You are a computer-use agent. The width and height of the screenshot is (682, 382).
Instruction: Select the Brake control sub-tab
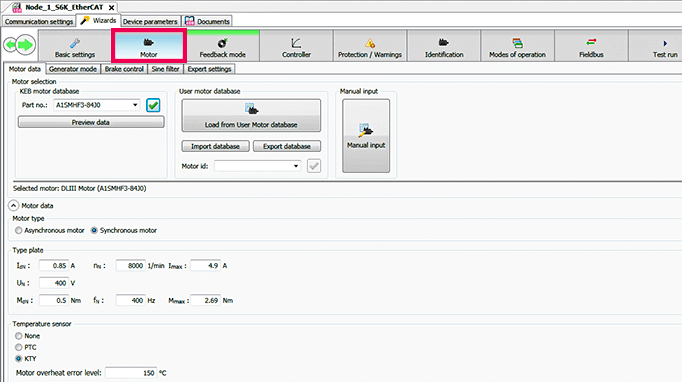pyautogui.click(x=124, y=69)
